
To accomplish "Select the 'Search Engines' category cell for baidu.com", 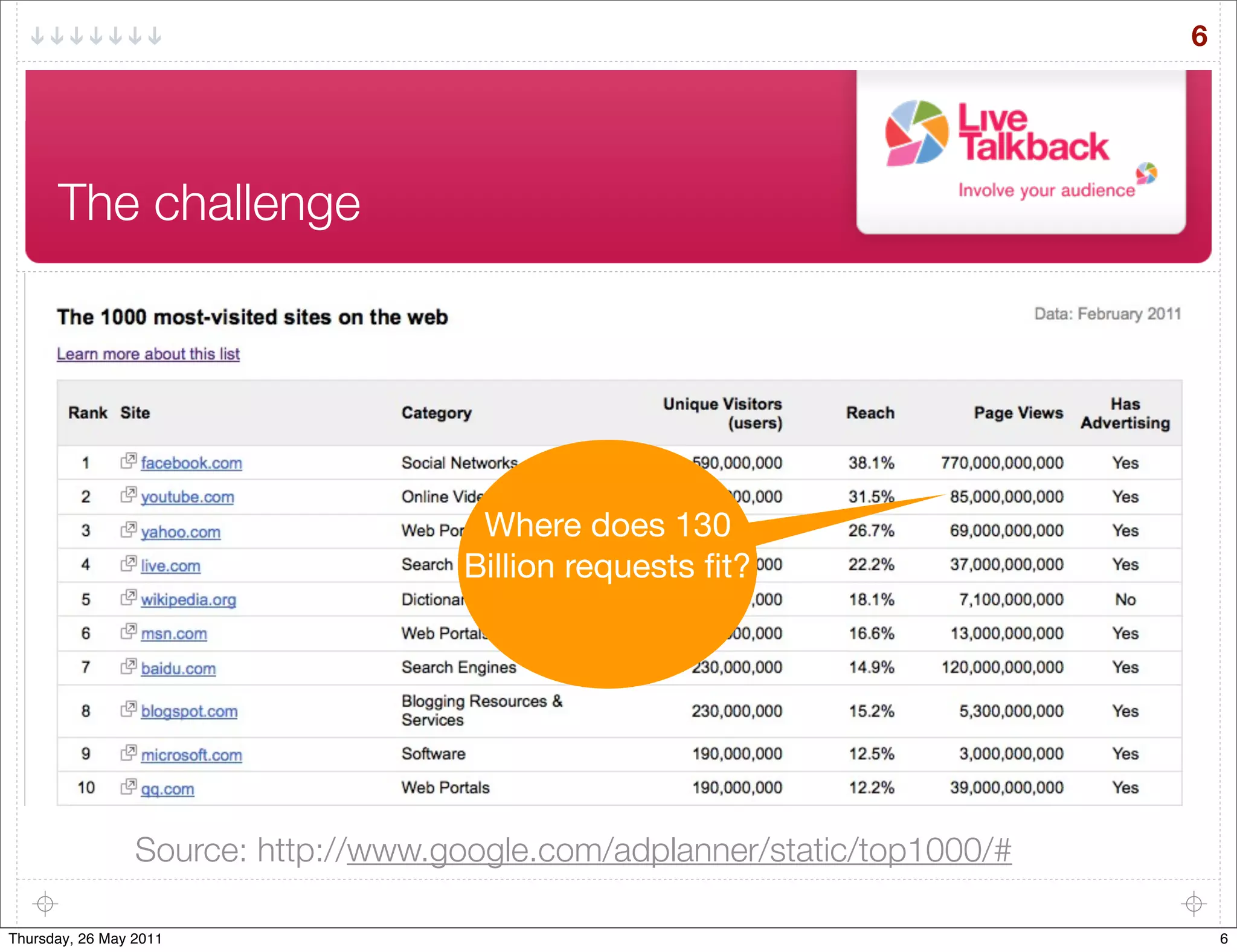I will pyautogui.click(x=459, y=667).
